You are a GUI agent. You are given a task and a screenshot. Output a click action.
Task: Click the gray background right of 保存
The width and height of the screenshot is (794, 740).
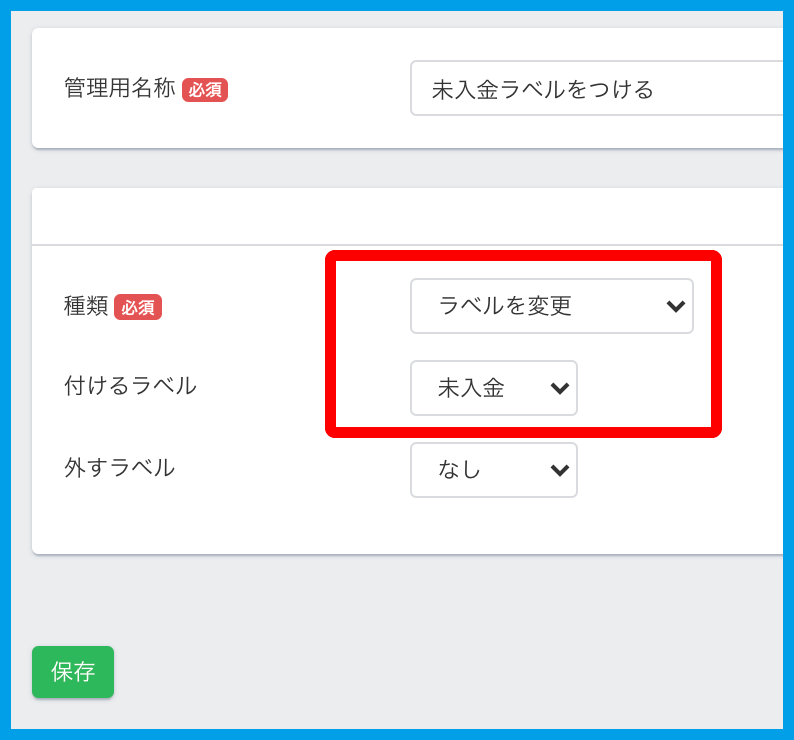(400, 672)
